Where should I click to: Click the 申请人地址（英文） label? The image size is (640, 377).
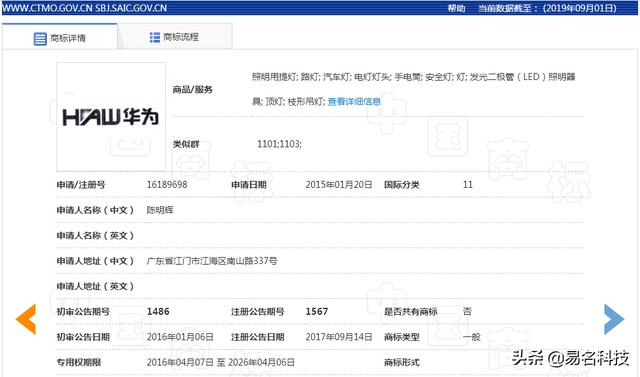tap(96, 286)
